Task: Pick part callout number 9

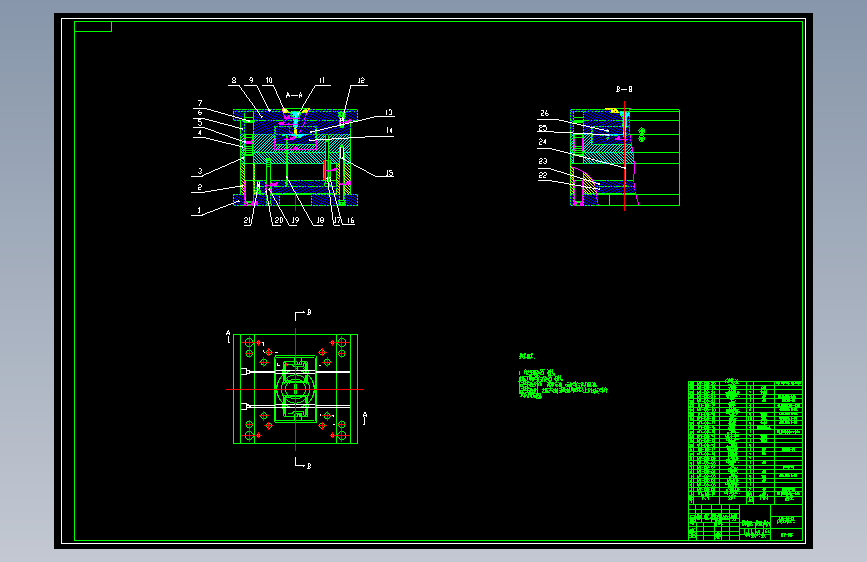Action: 251,80
